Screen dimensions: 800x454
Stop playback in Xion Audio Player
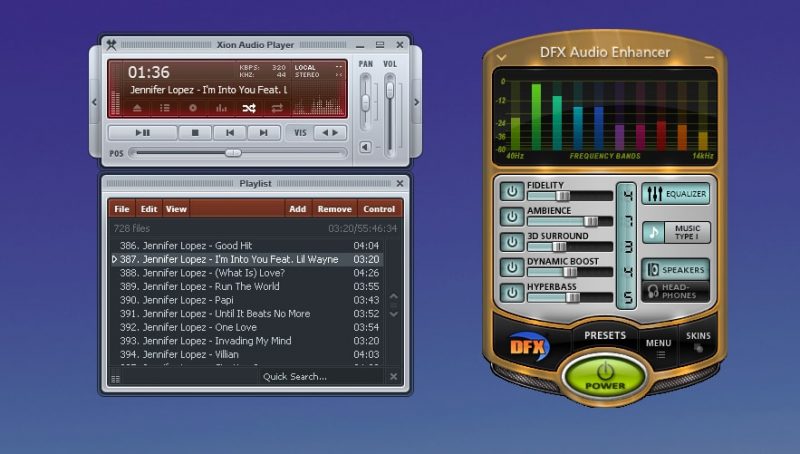tap(194, 133)
